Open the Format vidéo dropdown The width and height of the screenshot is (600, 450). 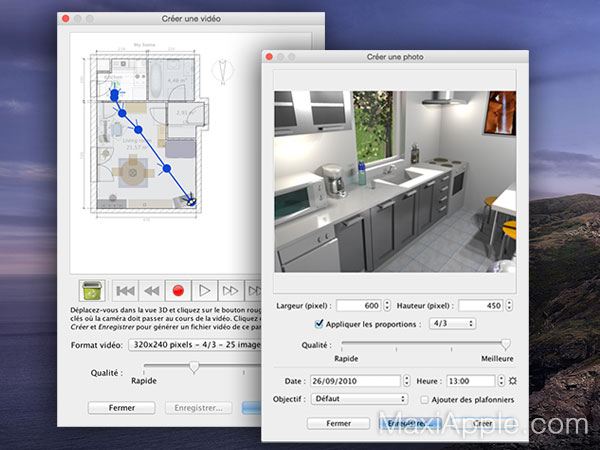point(194,345)
